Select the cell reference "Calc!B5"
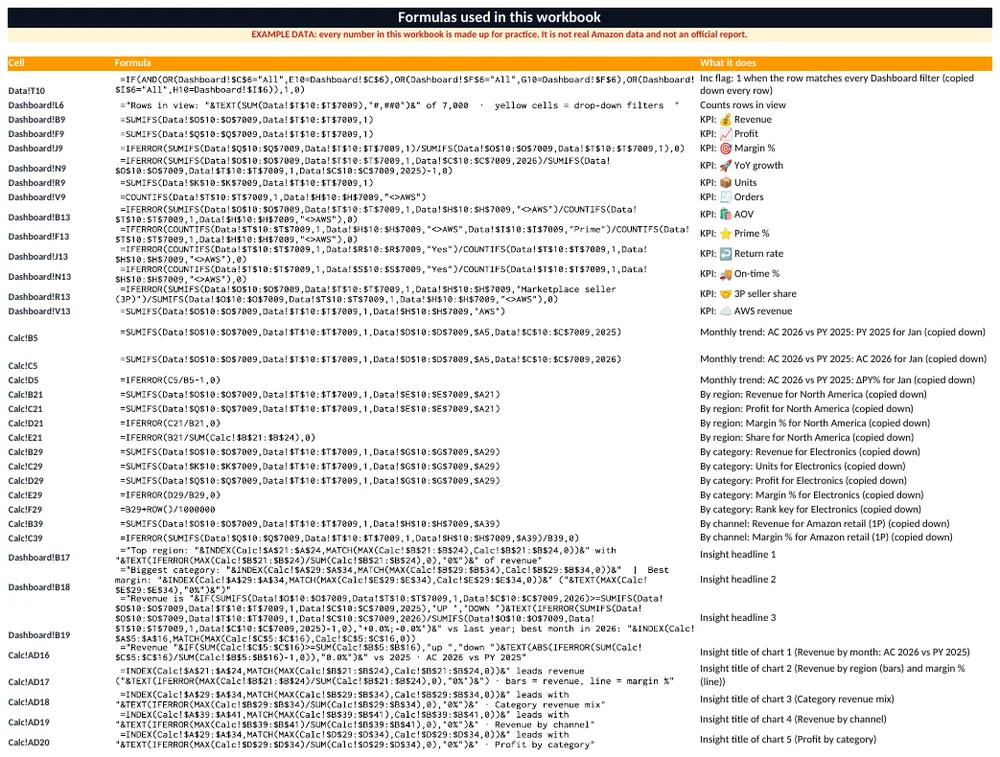Screen dimensions: 1000x757 (23, 338)
